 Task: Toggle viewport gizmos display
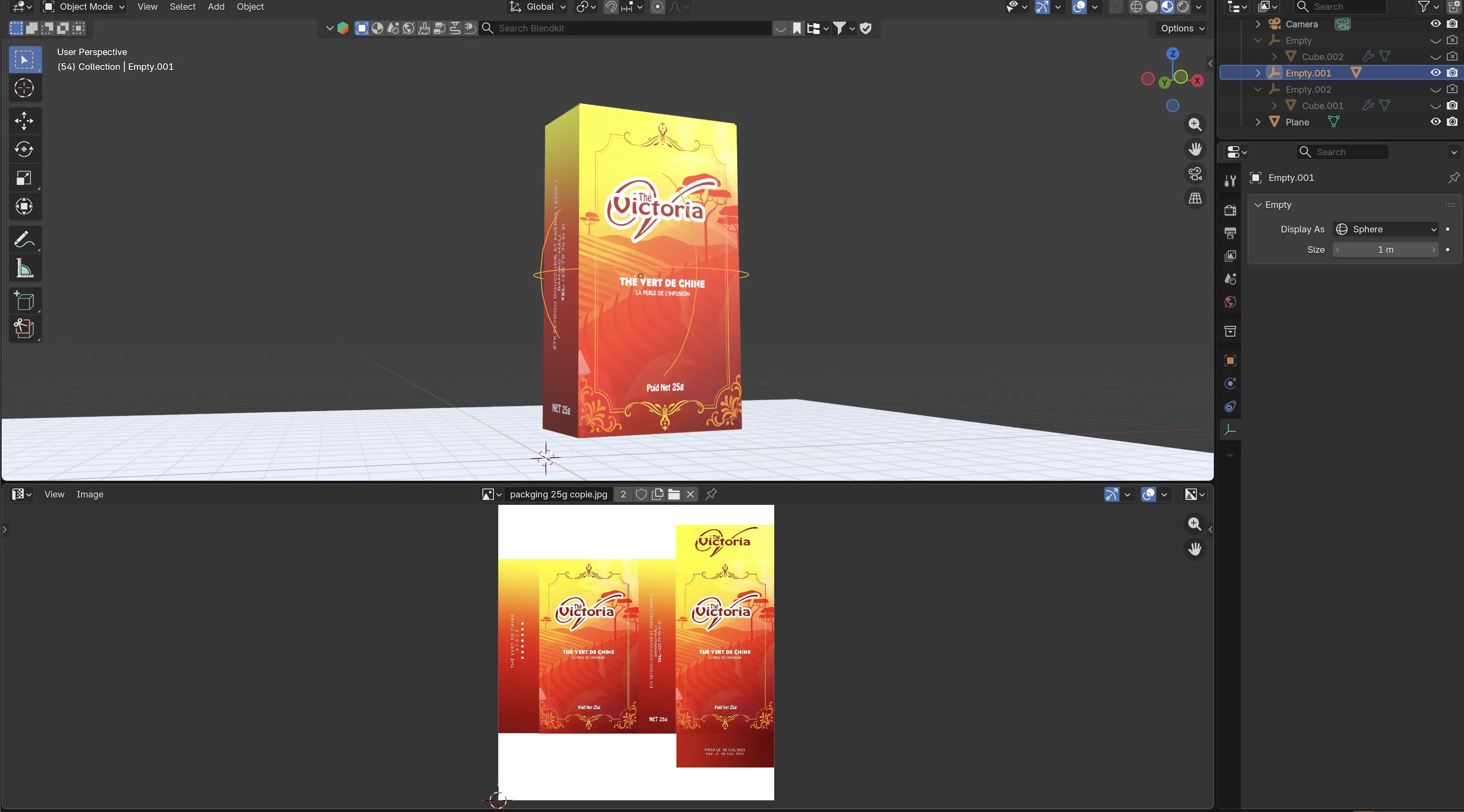pos(1042,7)
